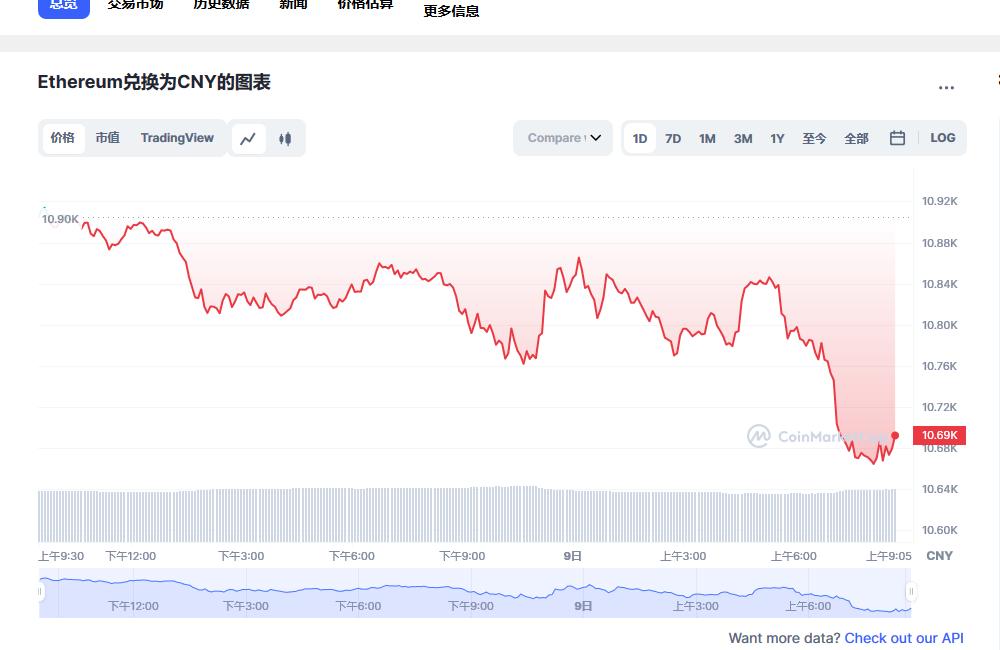Screen dimensions: 1000x650
Task: Enable the 1D time range
Action: [639, 138]
